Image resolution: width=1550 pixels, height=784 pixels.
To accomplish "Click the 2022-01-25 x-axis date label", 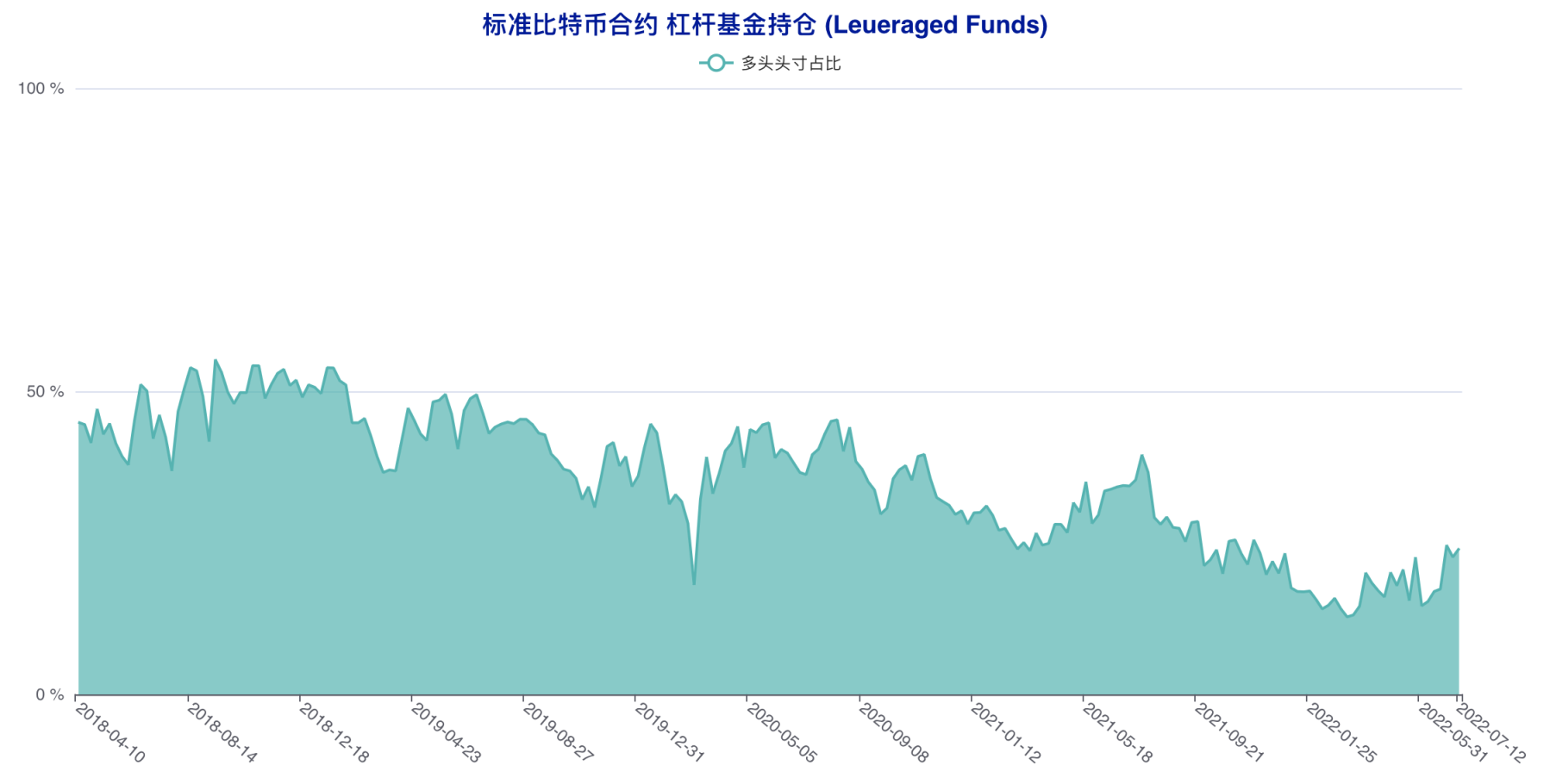I will click(x=1341, y=733).
